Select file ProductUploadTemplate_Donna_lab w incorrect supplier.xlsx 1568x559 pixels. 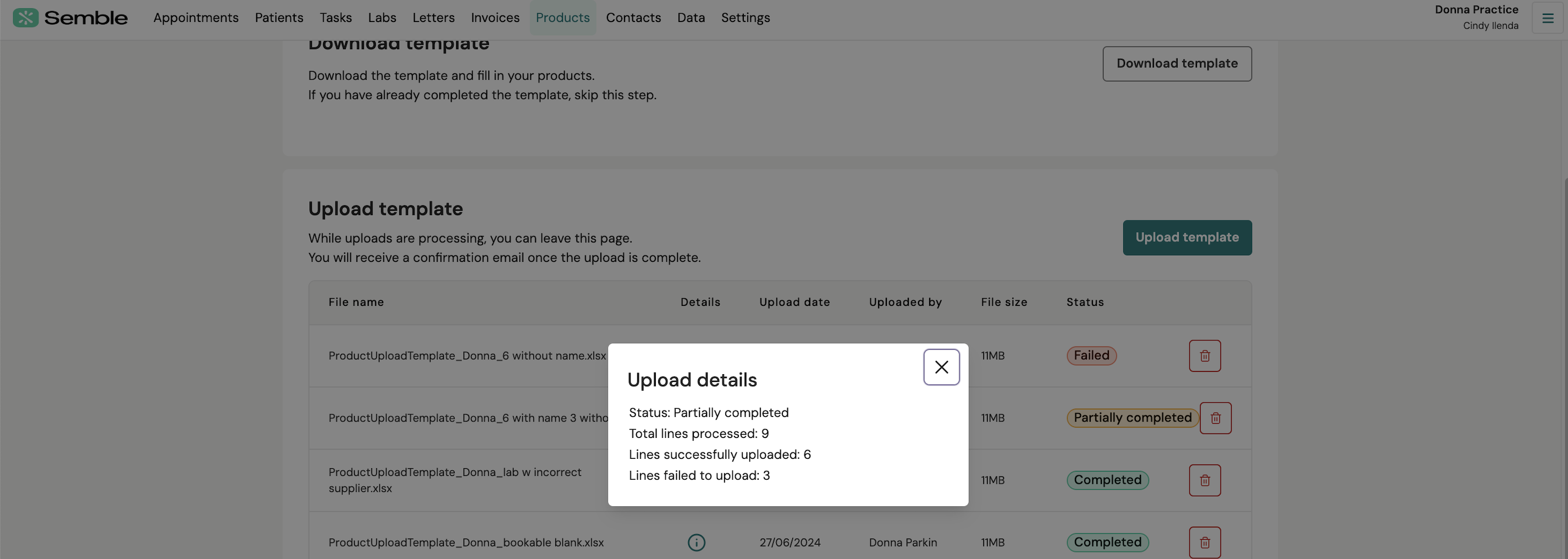pyautogui.click(x=455, y=480)
